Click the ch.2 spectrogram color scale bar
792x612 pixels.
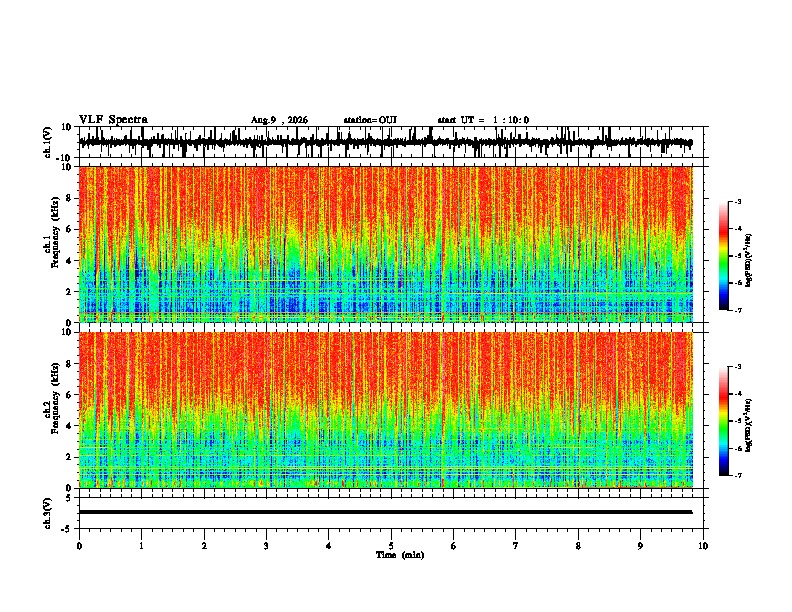pyautogui.click(x=724, y=421)
